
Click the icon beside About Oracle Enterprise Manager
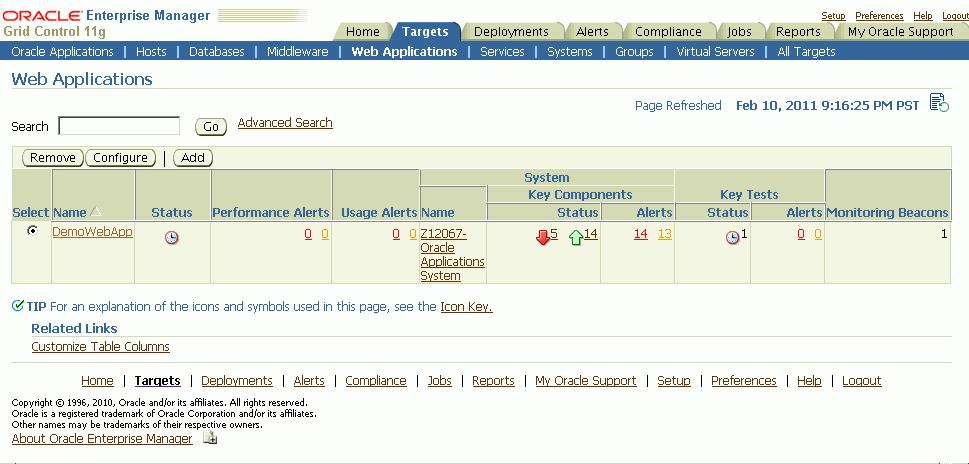211,438
